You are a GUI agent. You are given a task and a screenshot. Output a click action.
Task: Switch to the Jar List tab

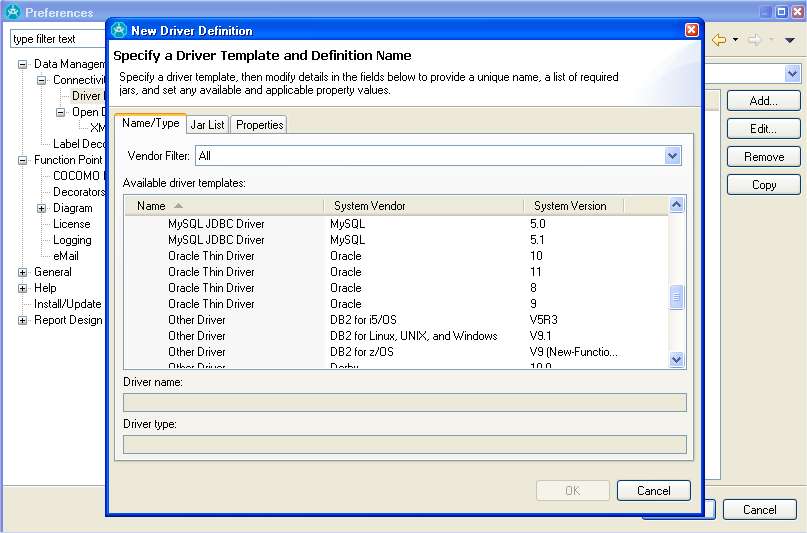207,125
